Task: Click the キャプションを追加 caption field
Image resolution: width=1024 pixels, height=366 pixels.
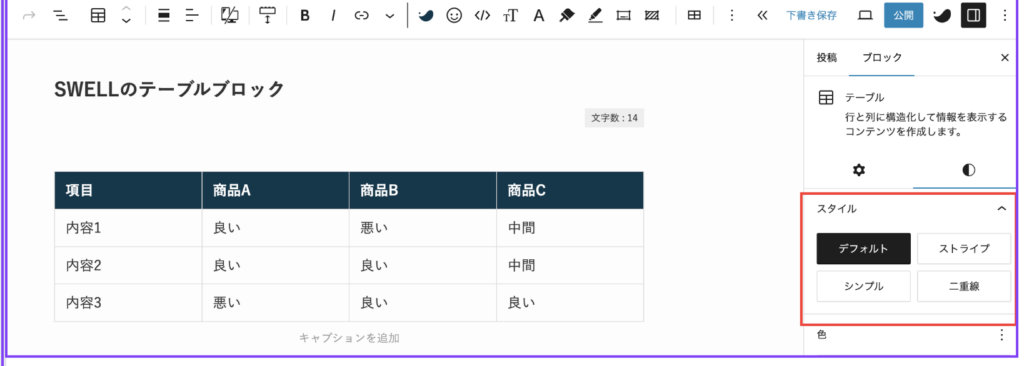Action: [x=349, y=338]
